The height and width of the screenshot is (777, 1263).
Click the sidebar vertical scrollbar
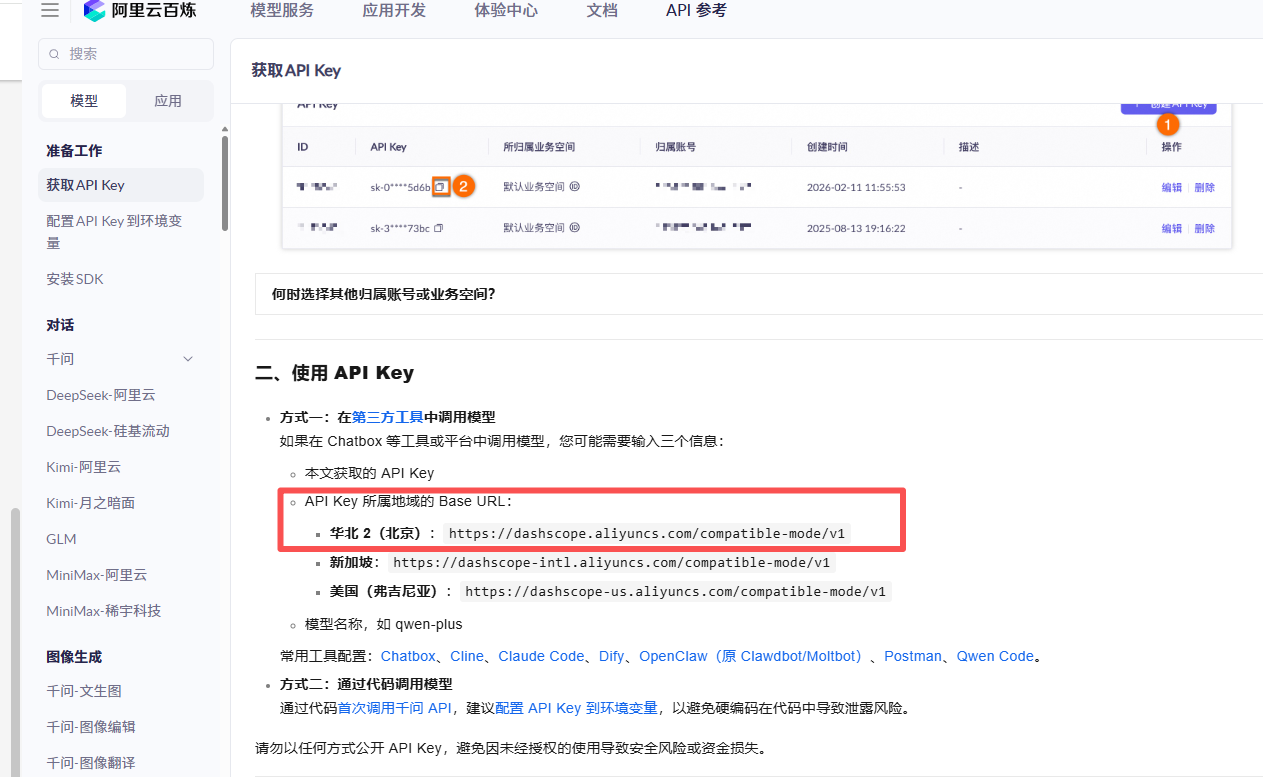coord(225,183)
